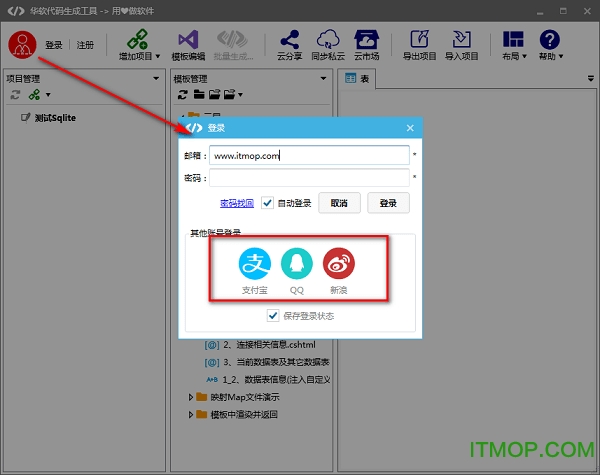Click the 登录 button in the dialog
600x475 pixels.
tap(388, 203)
